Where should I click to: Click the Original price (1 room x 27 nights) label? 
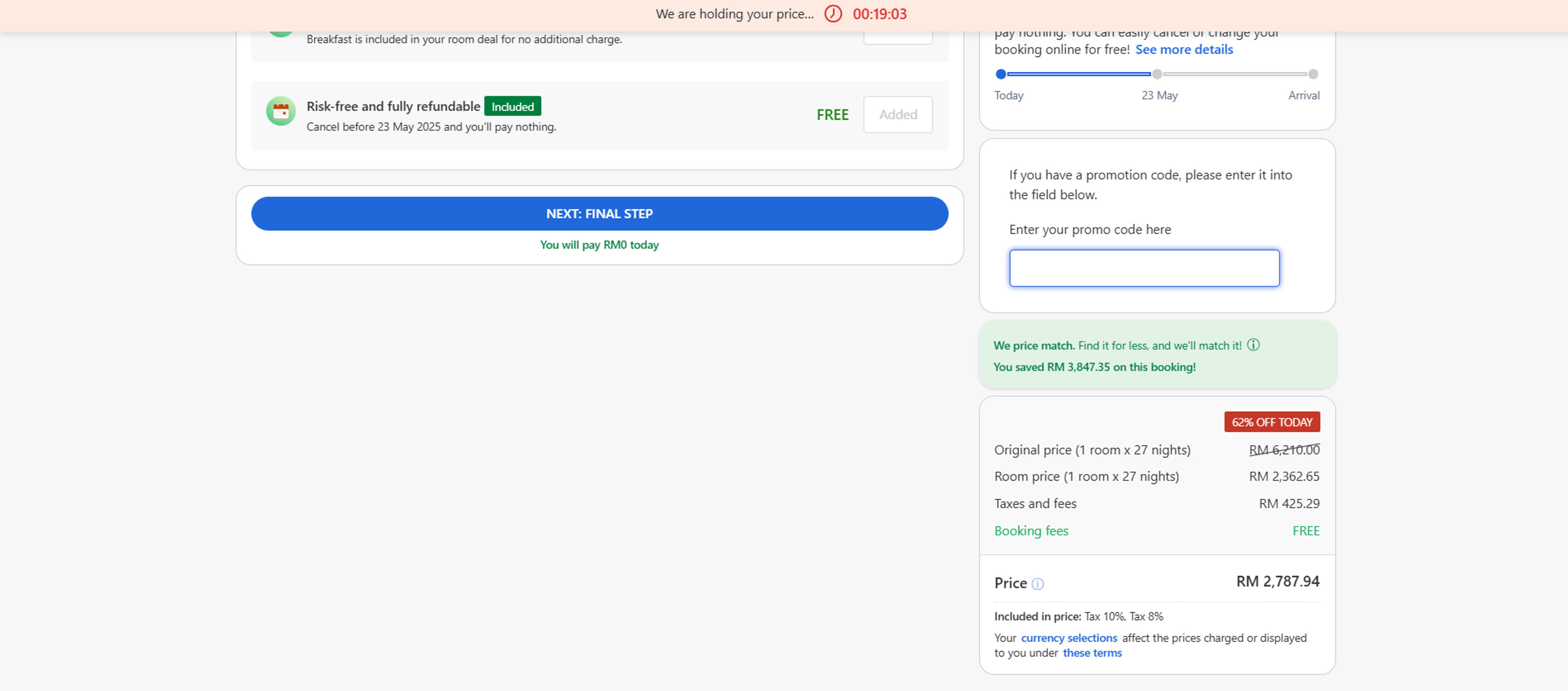tap(1092, 449)
